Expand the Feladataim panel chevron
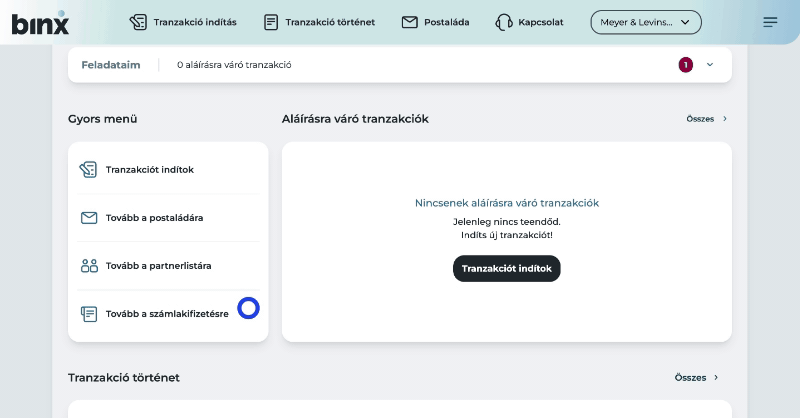Image resolution: width=800 pixels, height=418 pixels. (710, 65)
